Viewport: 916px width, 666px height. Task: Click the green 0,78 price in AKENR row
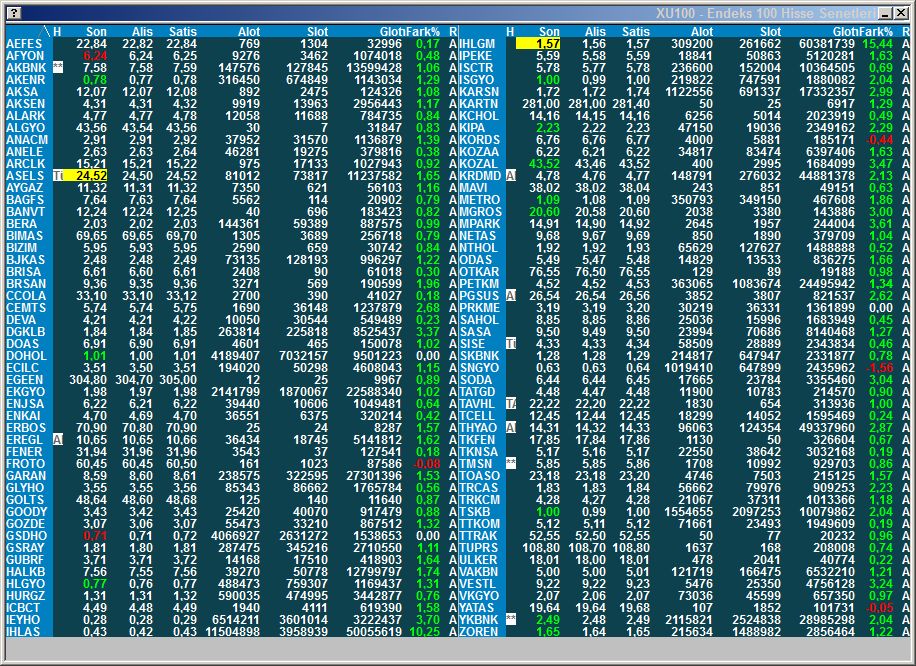tap(95, 79)
